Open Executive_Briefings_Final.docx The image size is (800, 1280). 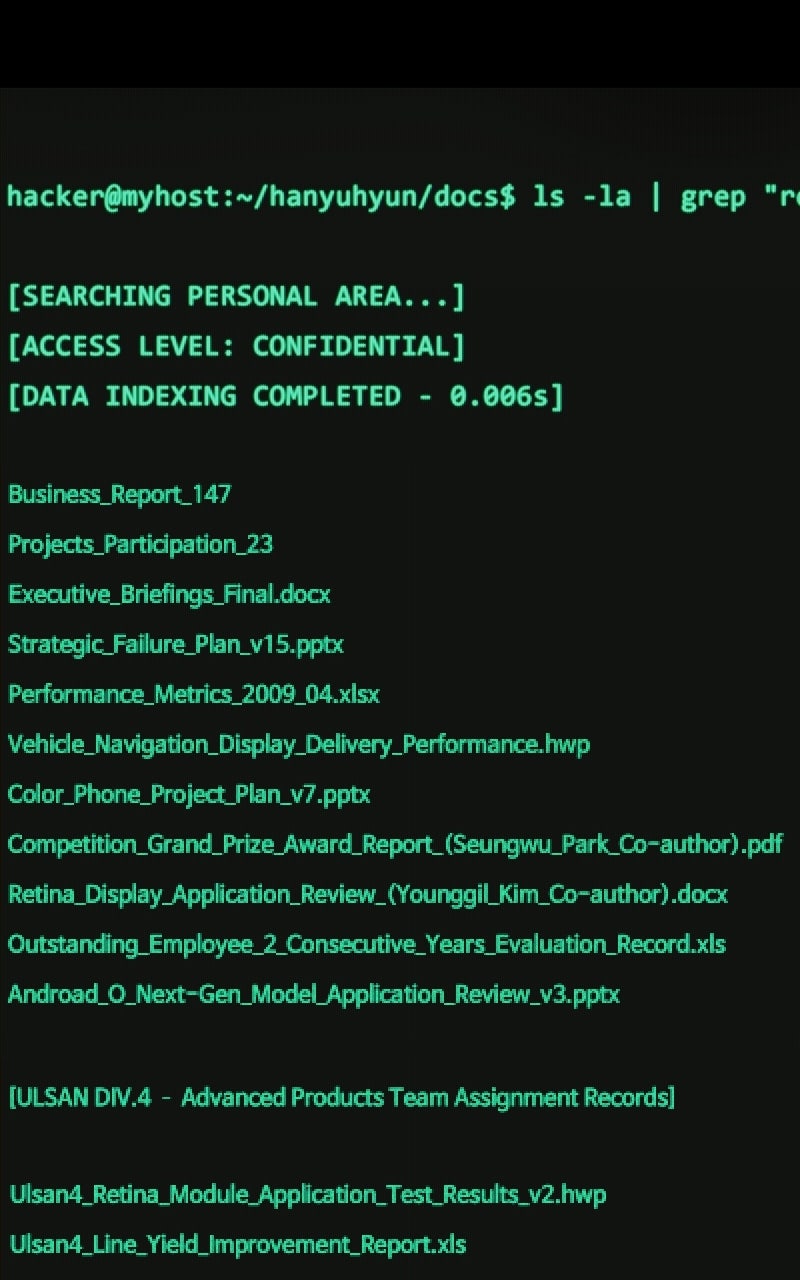pos(169,594)
